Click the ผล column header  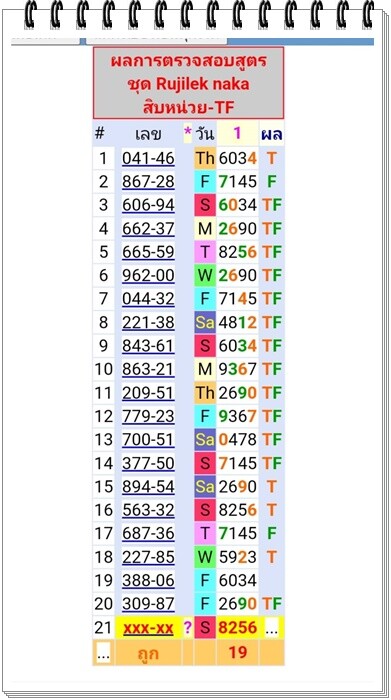click(271, 134)
